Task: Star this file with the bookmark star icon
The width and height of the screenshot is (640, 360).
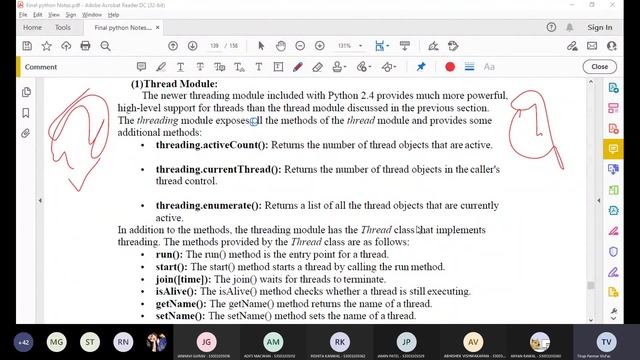Action: coord(47,46)
